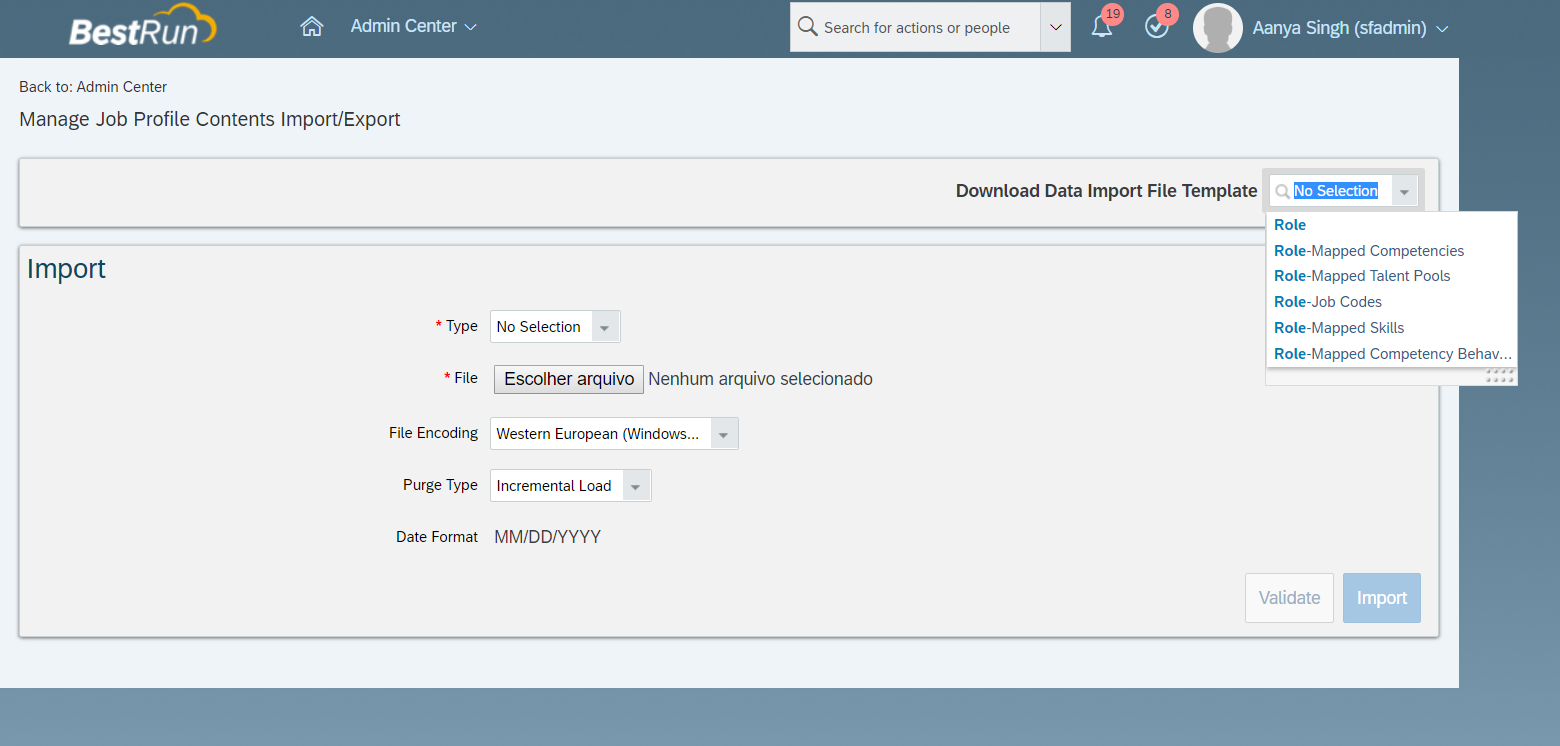Viewport: 1560px width, 746px height.
Task: Open the to-do checkmark icon
Action: pyautogui.click(x=1157, y=27)
